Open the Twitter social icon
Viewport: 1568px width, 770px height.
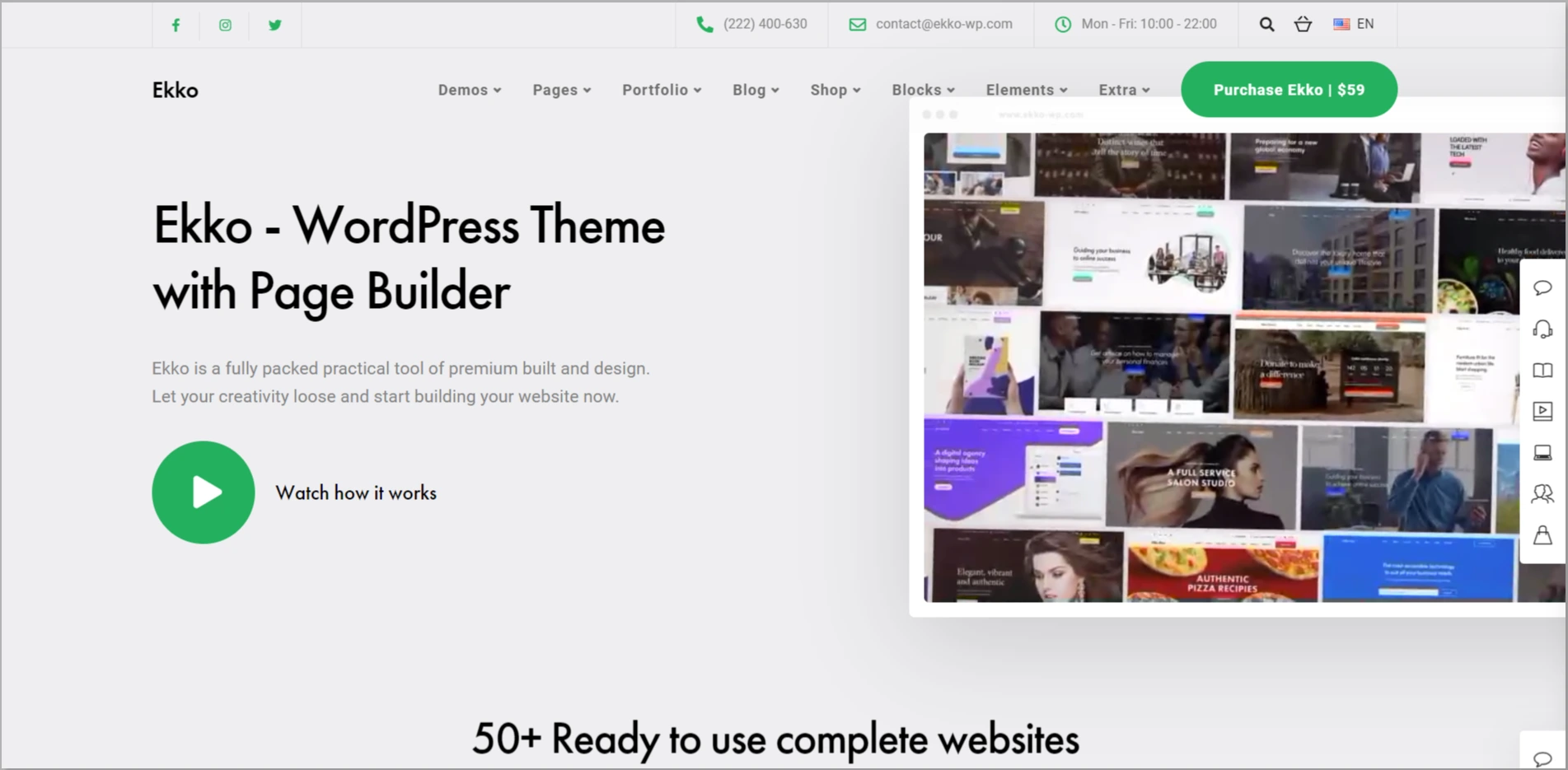tap(275, 25)
